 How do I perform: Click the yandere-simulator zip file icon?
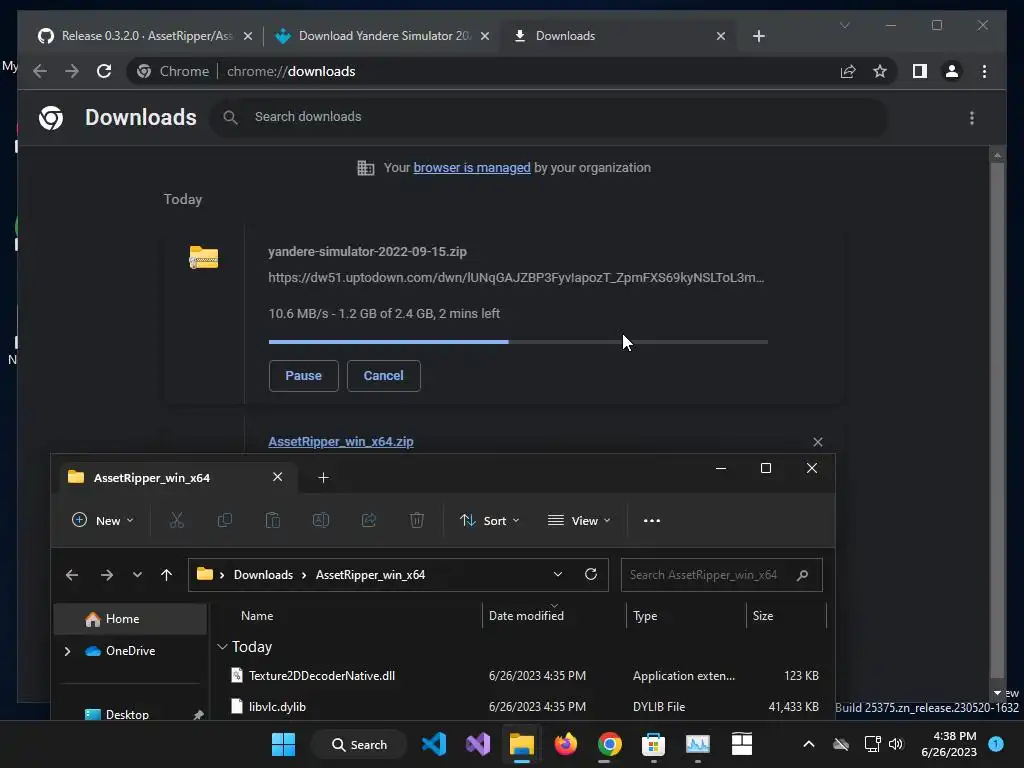(x=204, y=257)
